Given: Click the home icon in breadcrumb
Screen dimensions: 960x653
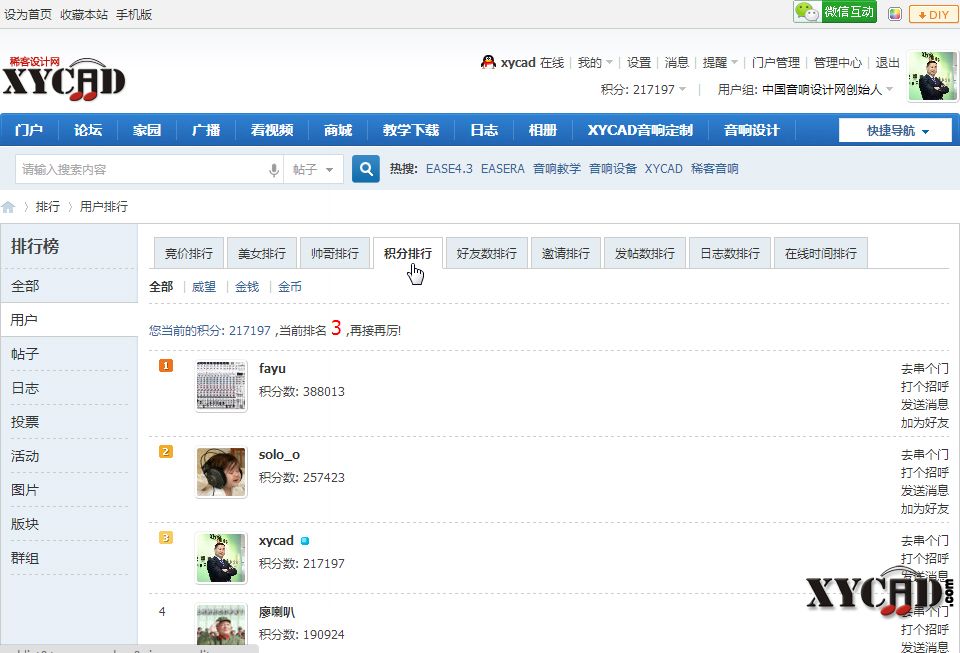Looking at the screenshot, I should (8, 207).
